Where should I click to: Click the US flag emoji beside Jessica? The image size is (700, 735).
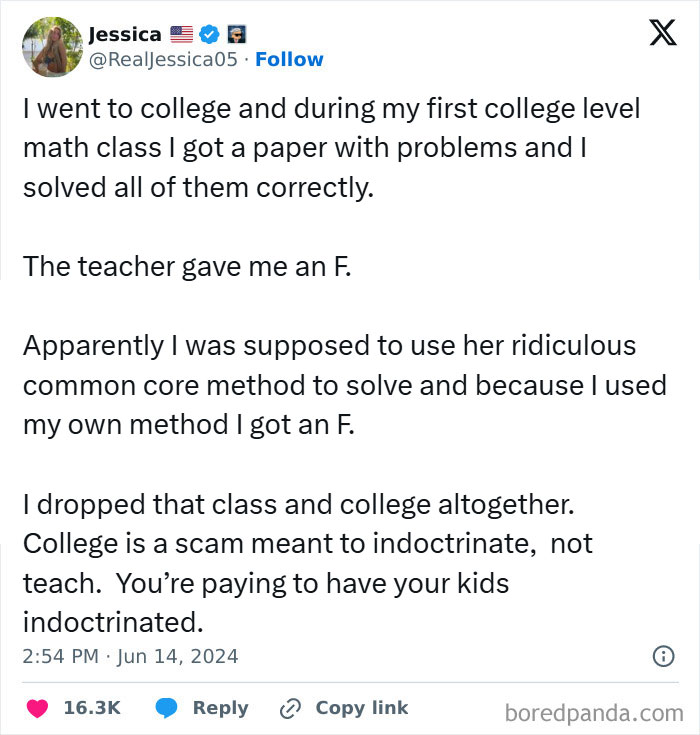(181, 34)
